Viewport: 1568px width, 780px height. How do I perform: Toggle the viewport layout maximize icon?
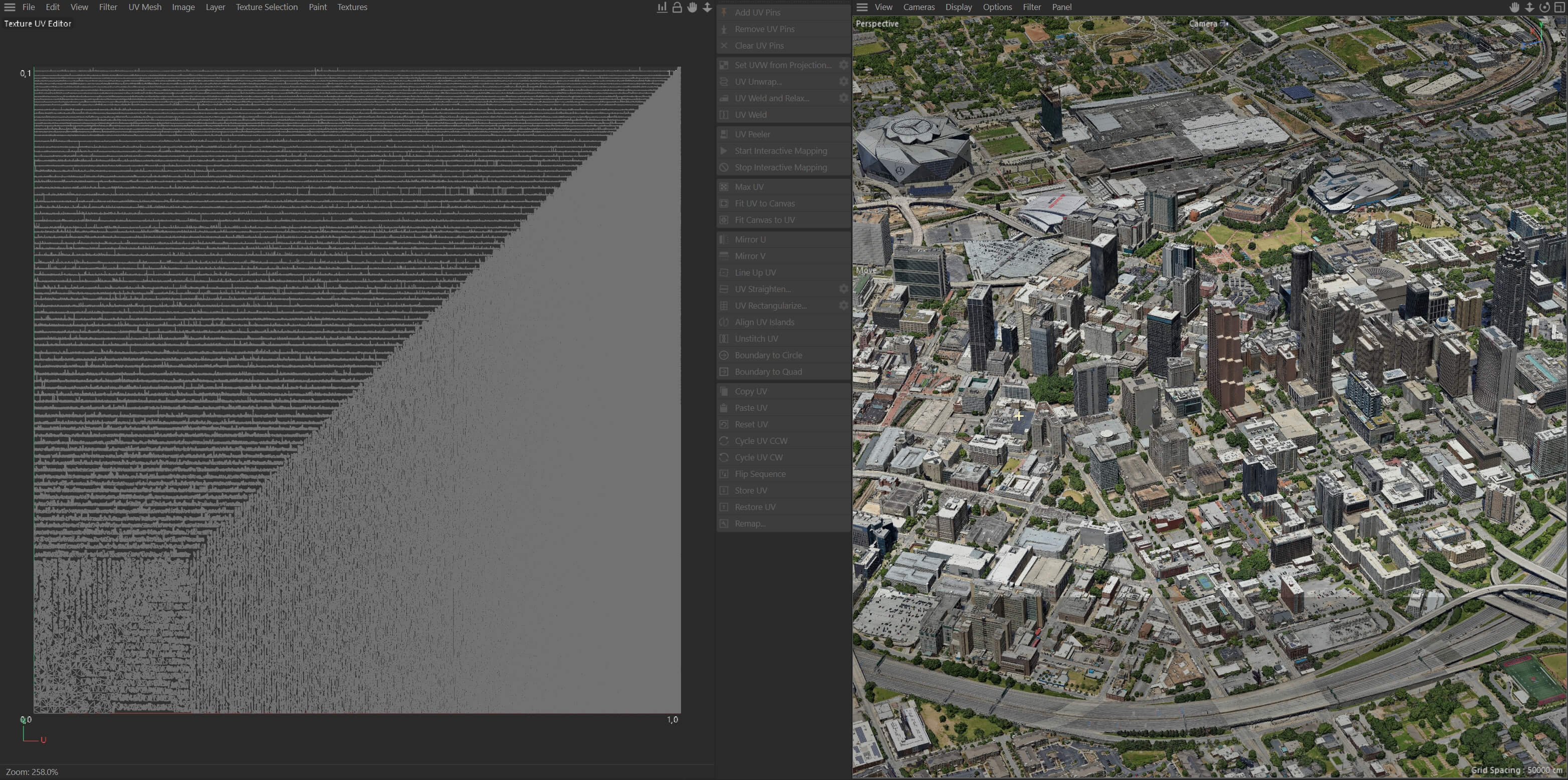click(x=1559, y=8)
